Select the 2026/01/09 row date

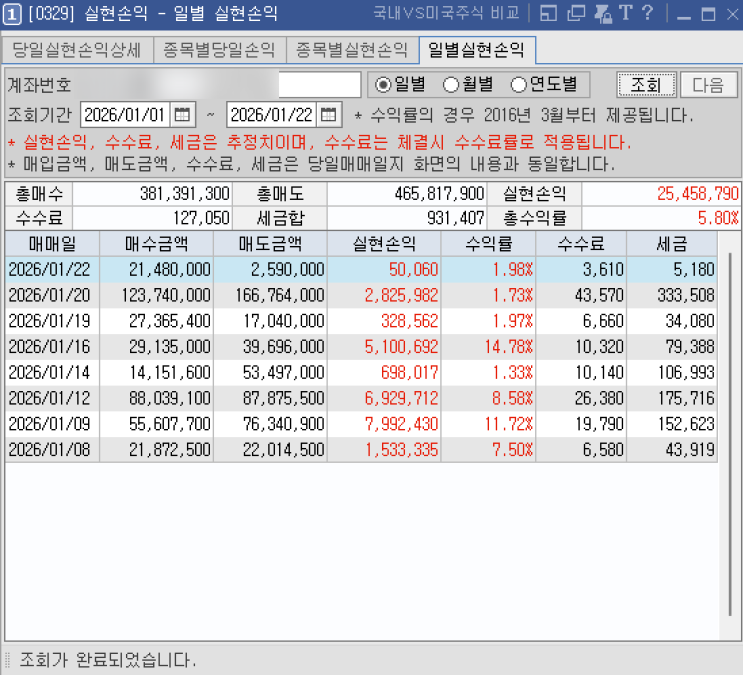(x=50, y=424)
